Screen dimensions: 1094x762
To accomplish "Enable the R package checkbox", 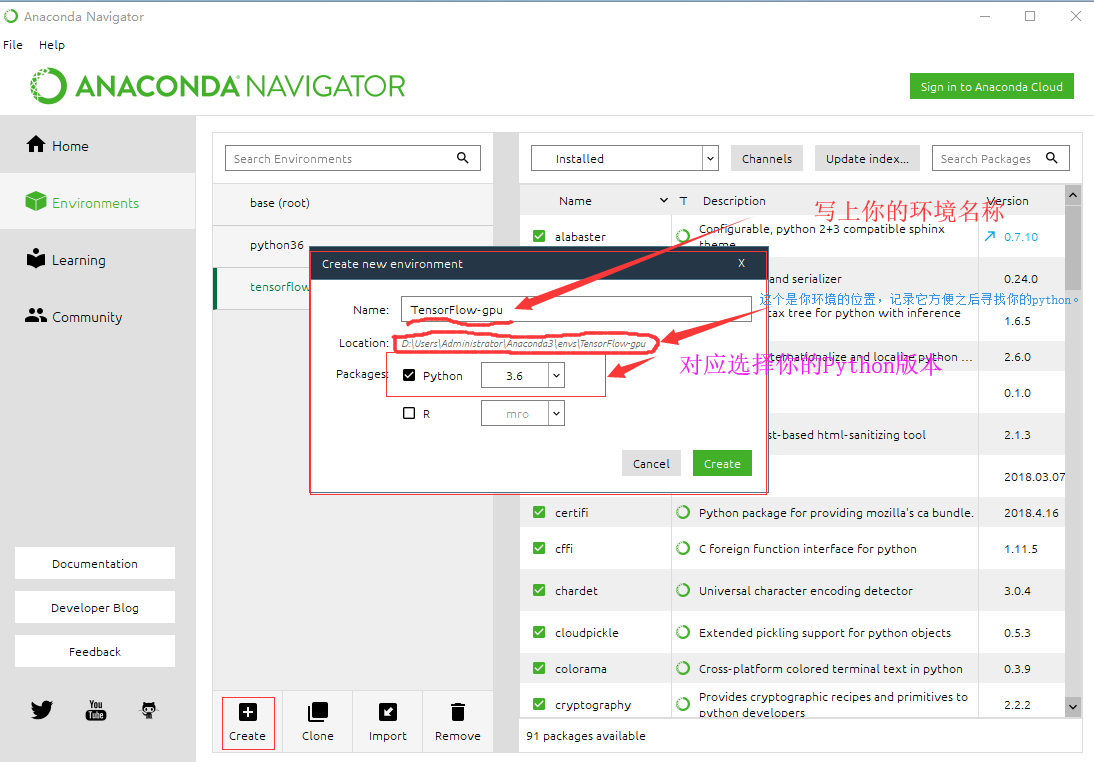I will pos(409,413).
